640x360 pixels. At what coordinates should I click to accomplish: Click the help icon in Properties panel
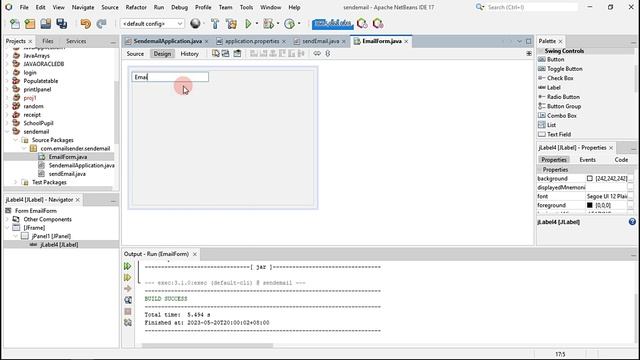(632, 222)
